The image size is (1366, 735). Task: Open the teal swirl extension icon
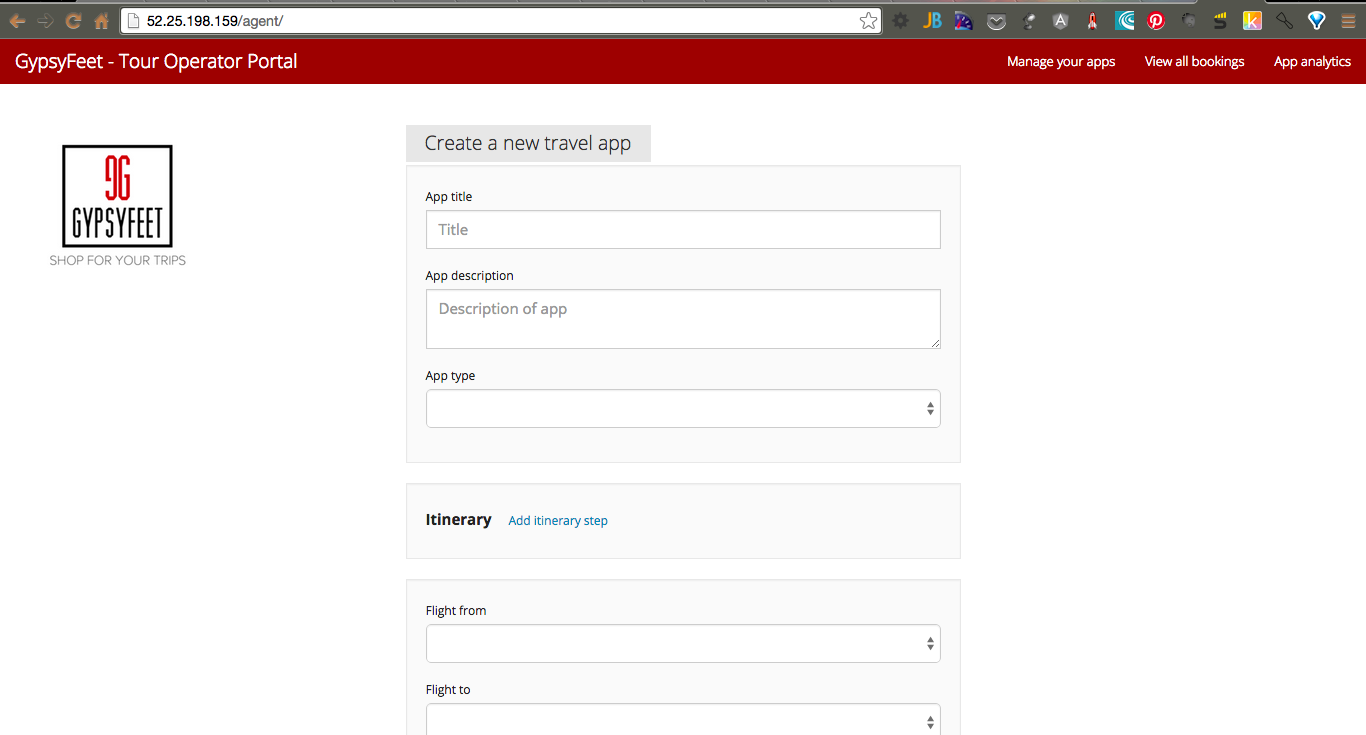(x=1124, y=20)
